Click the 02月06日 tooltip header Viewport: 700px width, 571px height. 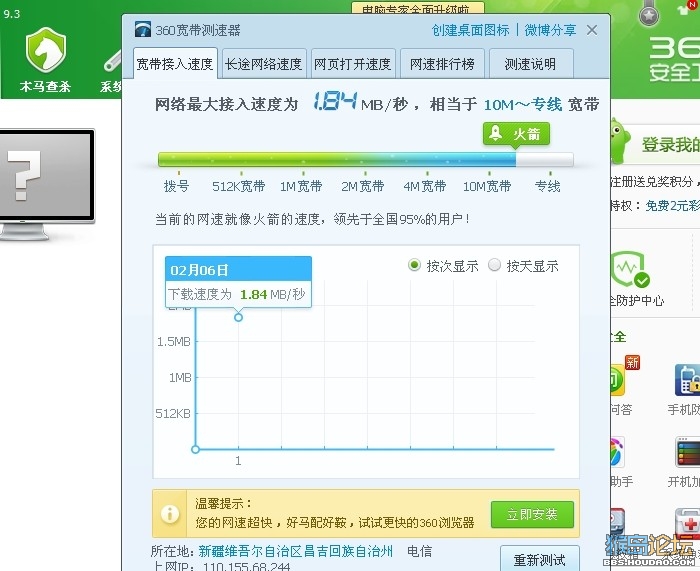click(238, 270)
